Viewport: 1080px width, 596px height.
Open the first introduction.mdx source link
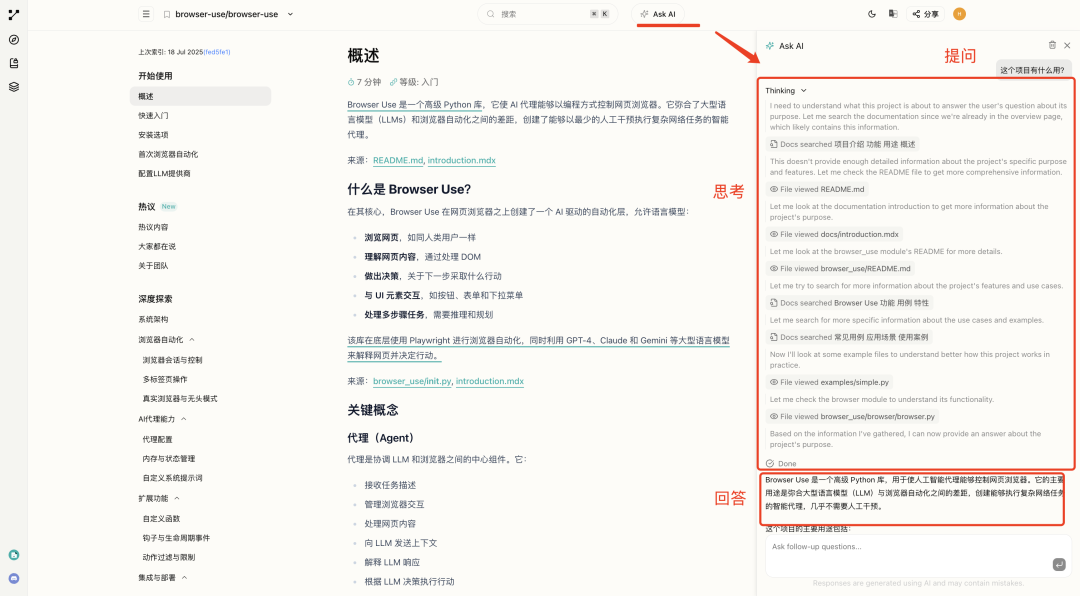tap(461, 161)
